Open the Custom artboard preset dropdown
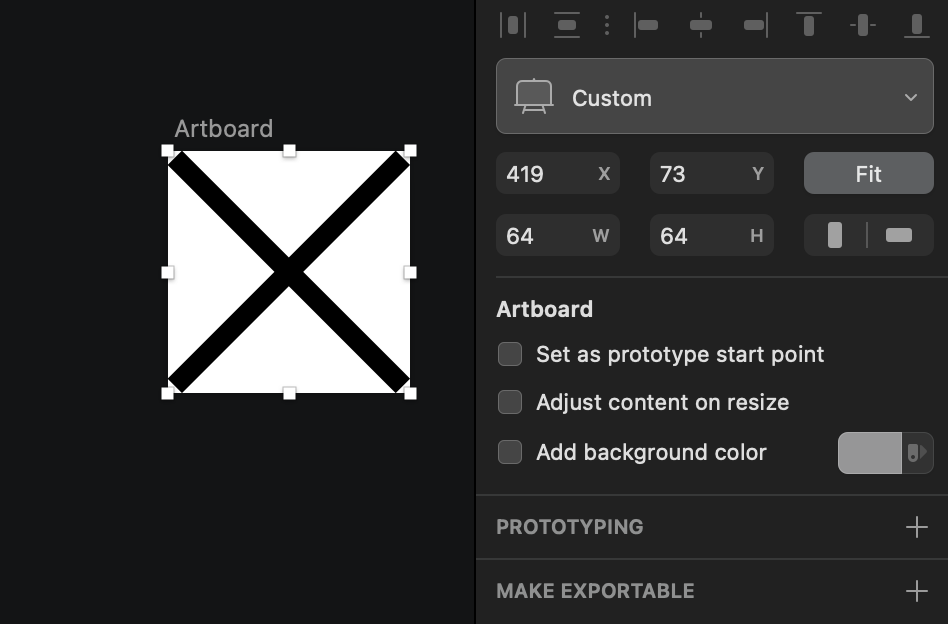Screen dimensions: 948x624 [x=714, y=96]
